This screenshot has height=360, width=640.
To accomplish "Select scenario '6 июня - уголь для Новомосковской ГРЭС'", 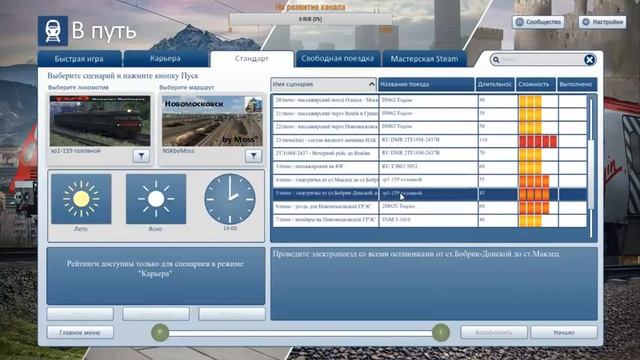I will click(326, 207).
